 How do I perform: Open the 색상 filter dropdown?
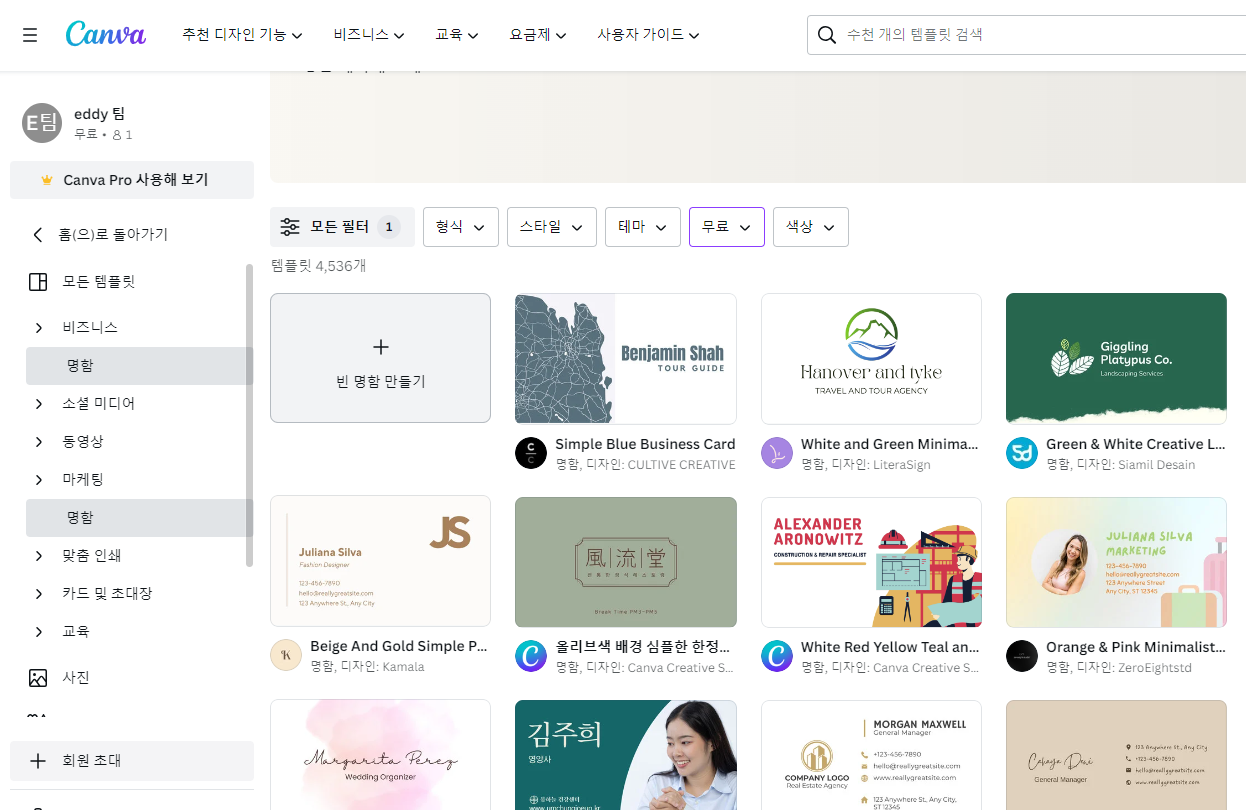click(x=810, y=227)
